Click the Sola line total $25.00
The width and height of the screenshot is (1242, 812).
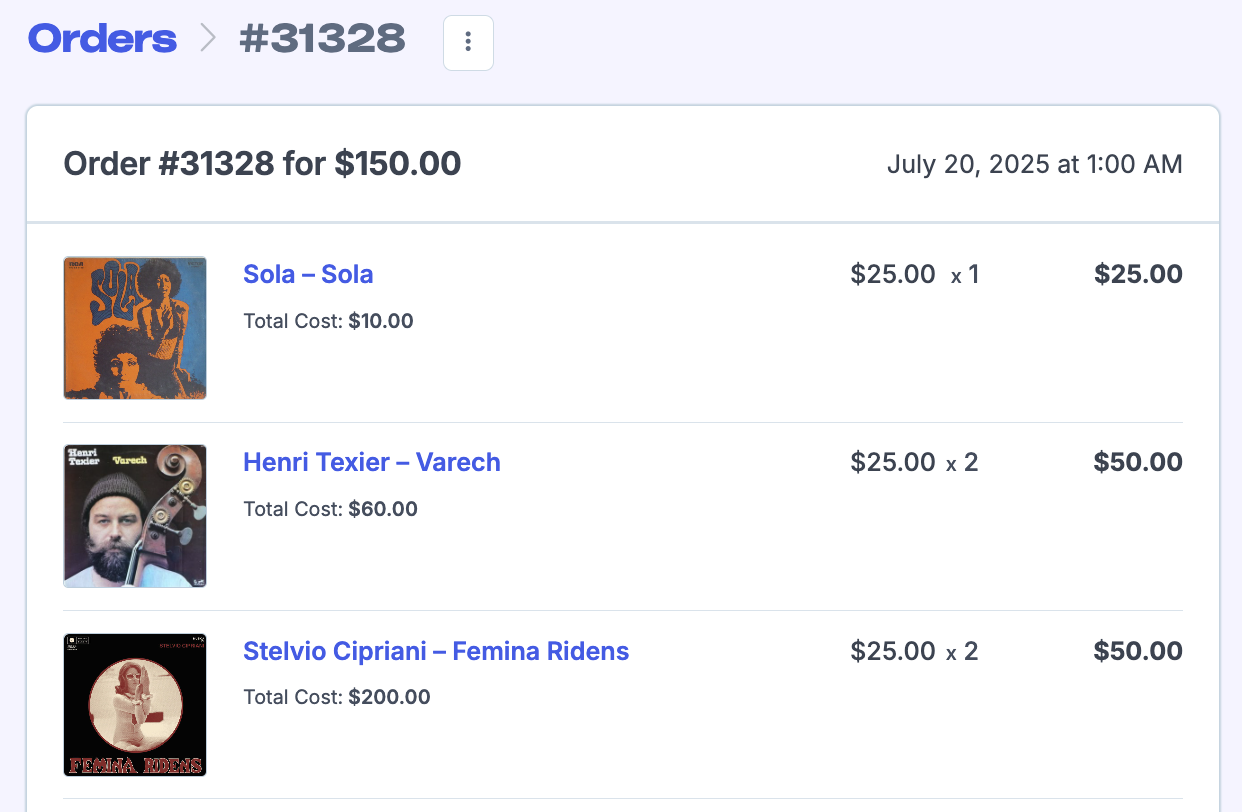(x=1138, y=274)
